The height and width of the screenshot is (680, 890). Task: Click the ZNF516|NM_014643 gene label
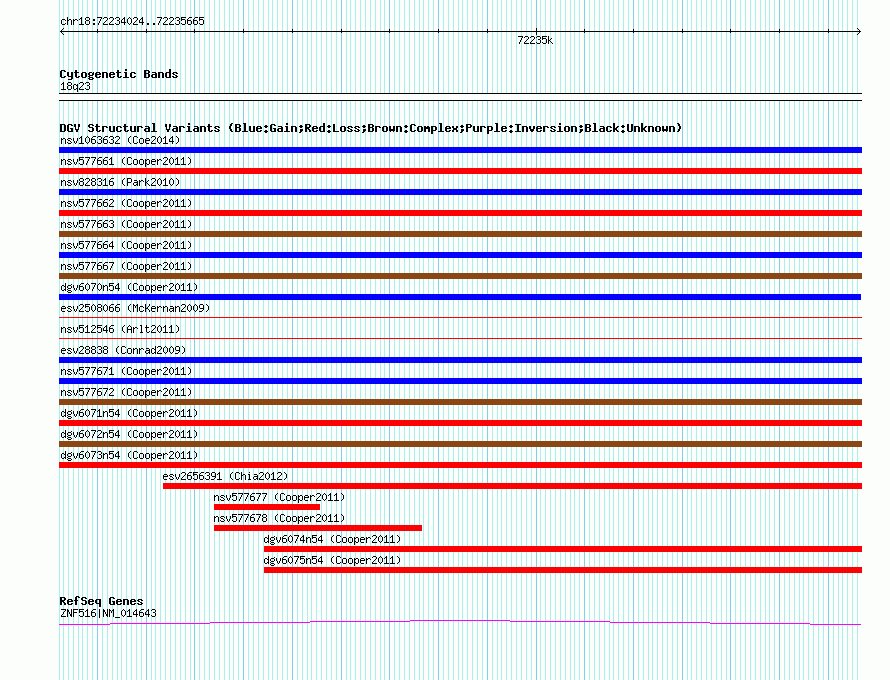coord(108,613)
